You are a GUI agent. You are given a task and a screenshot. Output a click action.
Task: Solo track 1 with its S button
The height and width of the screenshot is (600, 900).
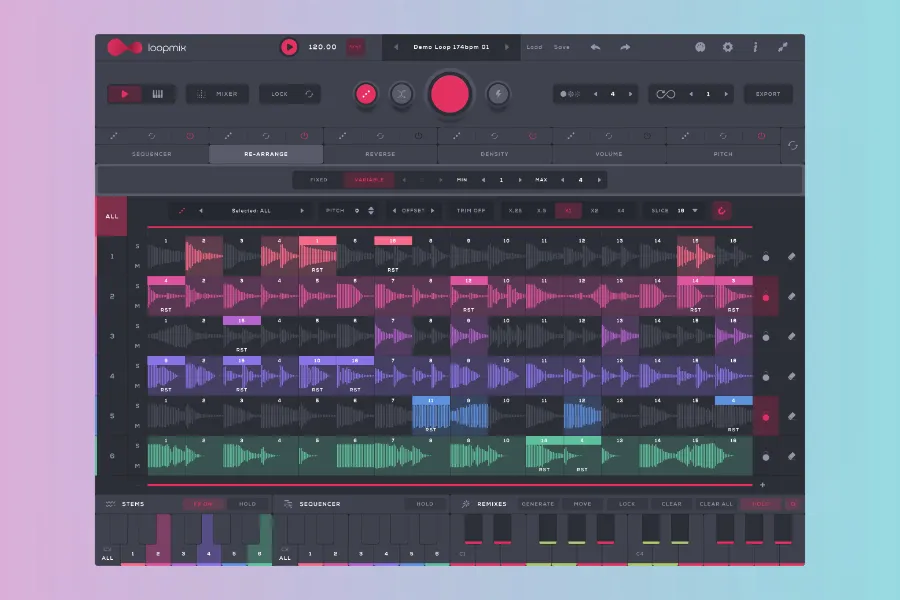click(x=139, y=246)
